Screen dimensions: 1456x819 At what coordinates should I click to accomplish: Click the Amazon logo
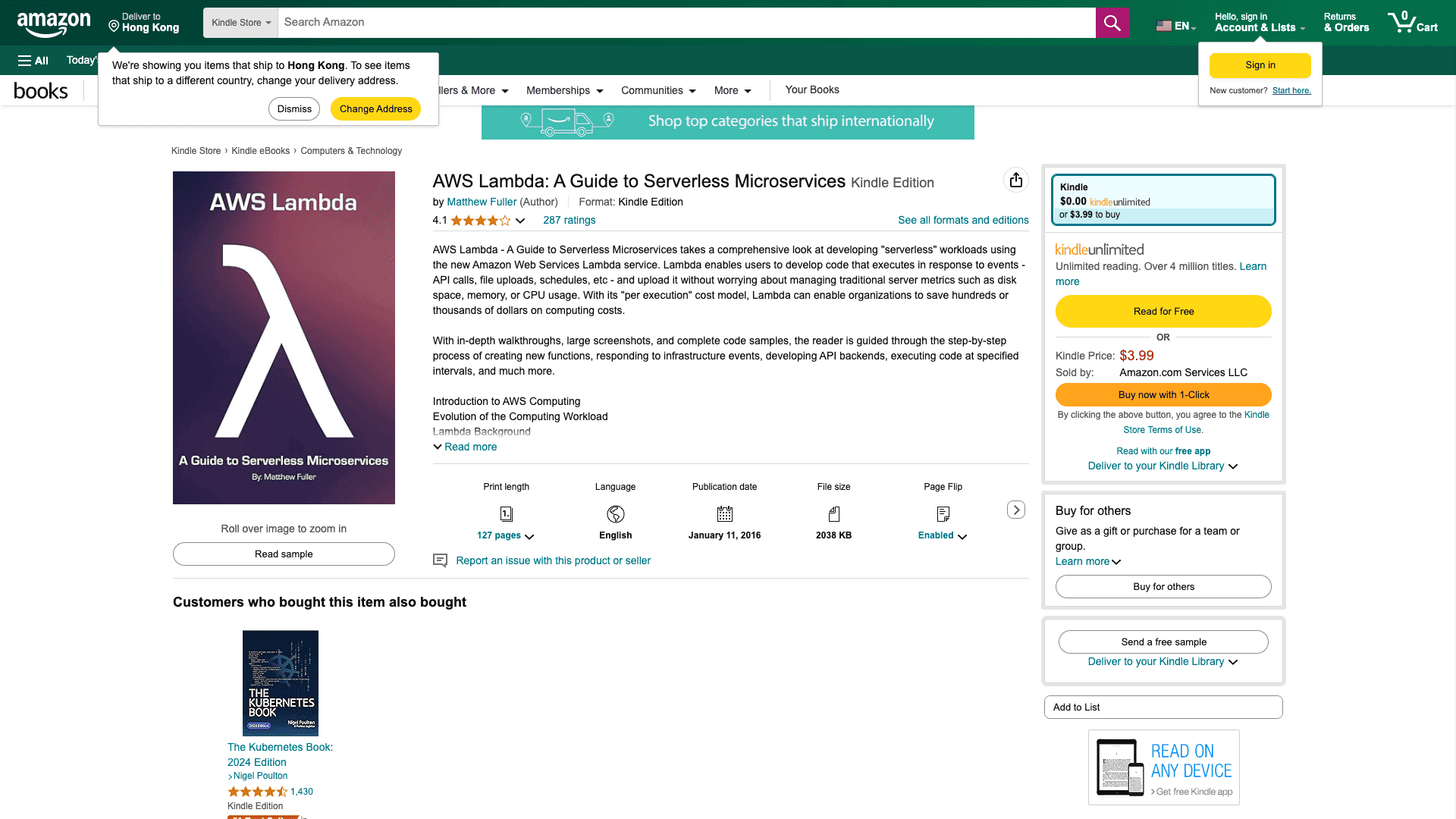pos(54,24)
